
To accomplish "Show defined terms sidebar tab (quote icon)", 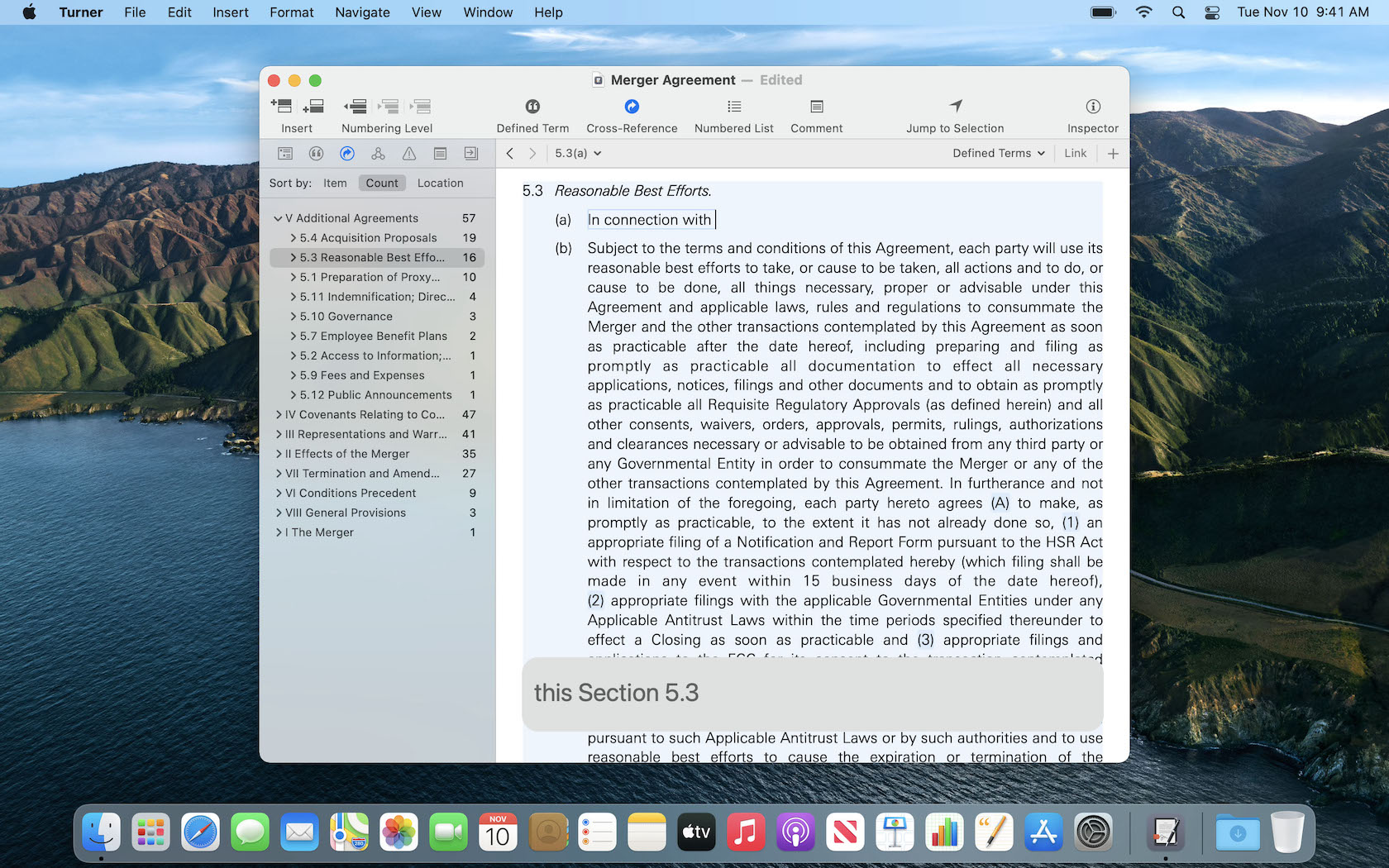I will pyautogui.click(x=316, y=153).
